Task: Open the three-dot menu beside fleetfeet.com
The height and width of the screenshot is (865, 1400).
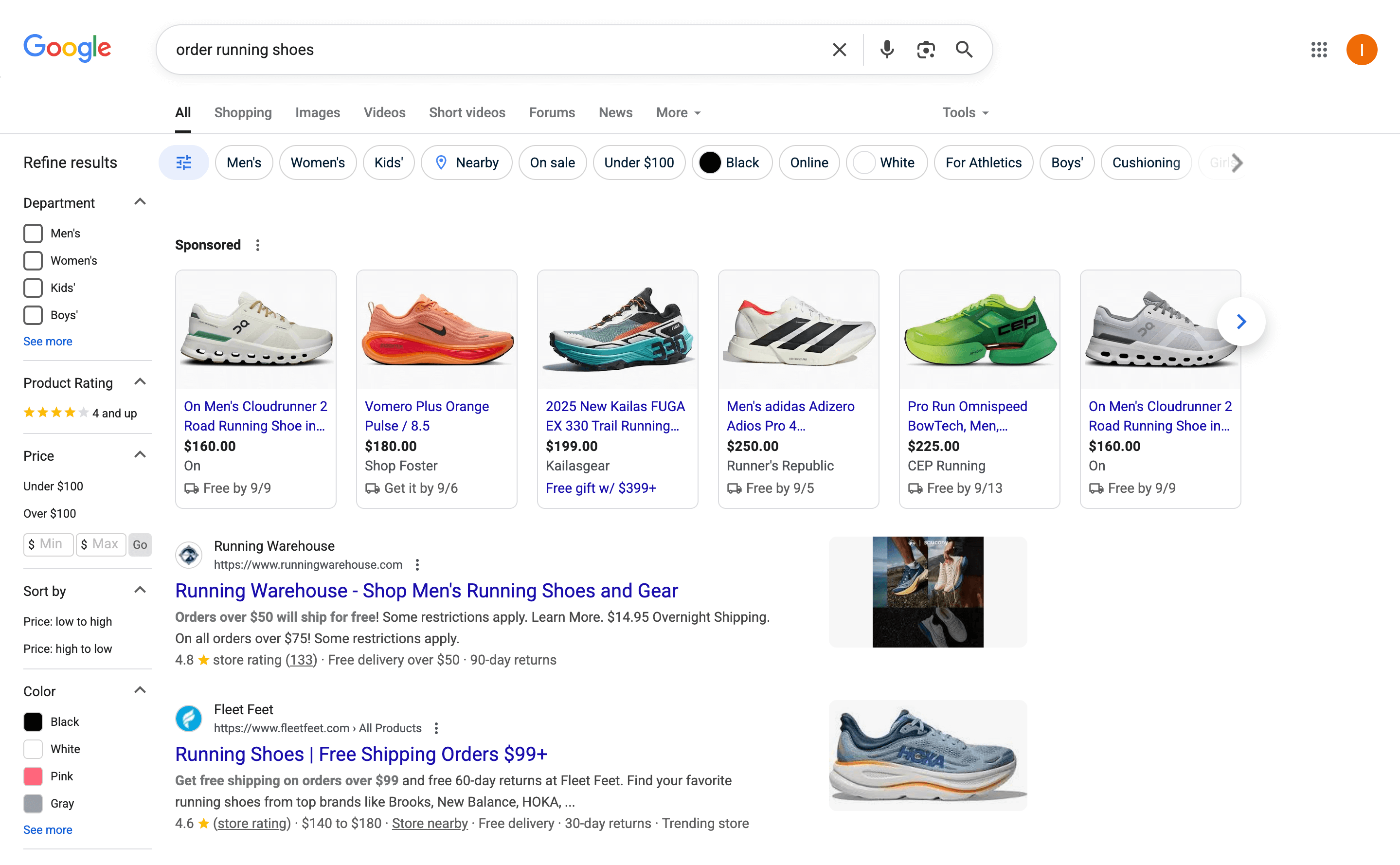Action: pyautogui.click(x=436, y=728)
